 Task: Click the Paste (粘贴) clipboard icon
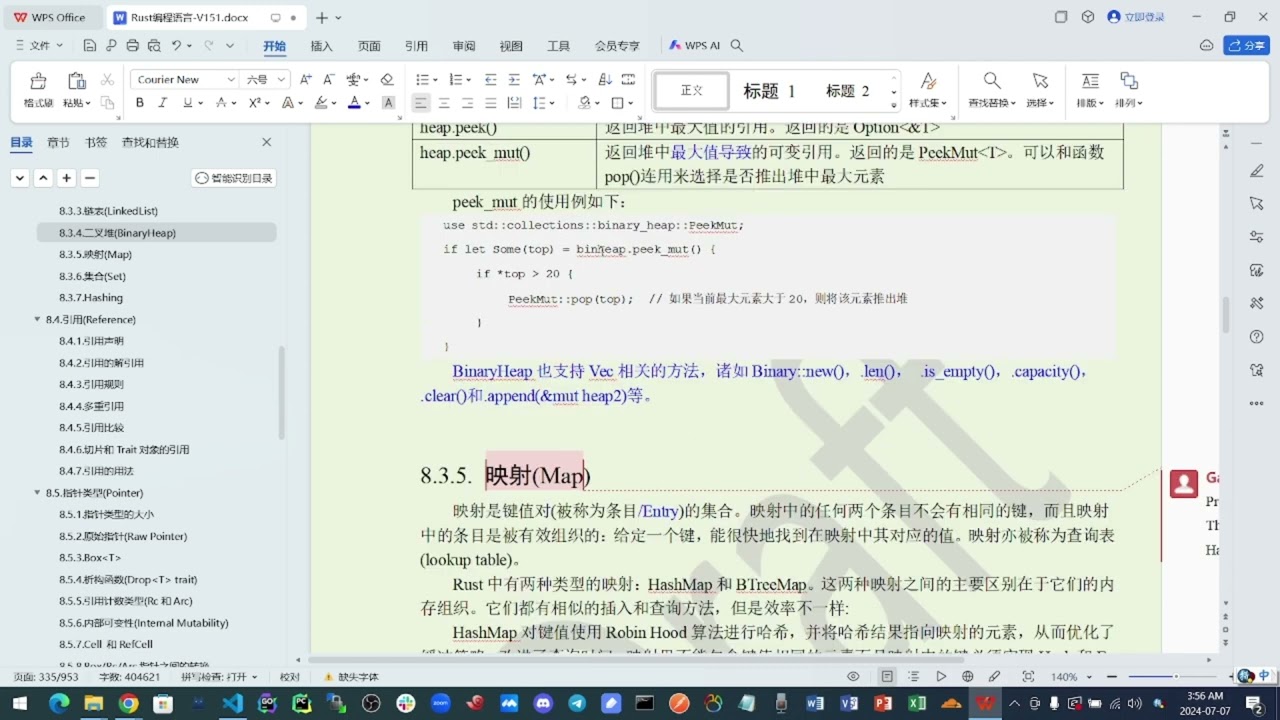pyautogui.click(x=76, y=81)
